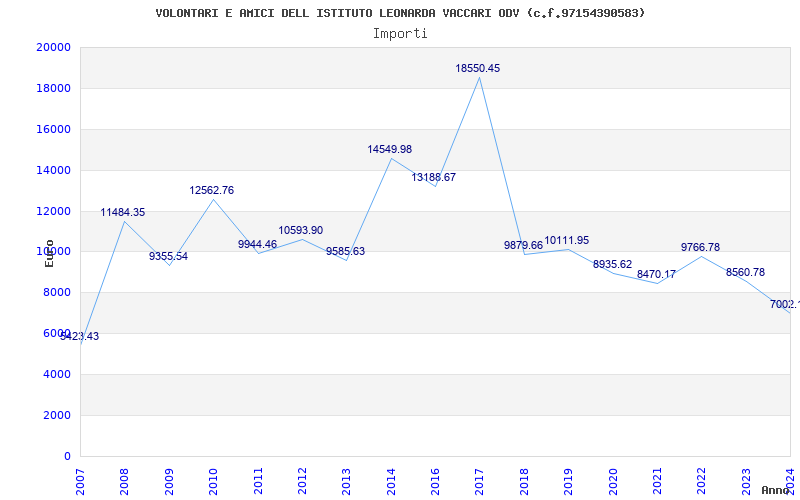Viewport: 800px width, 500px height.
Task: Click the 2016 x-axis year
Action: tap(435, 481)
